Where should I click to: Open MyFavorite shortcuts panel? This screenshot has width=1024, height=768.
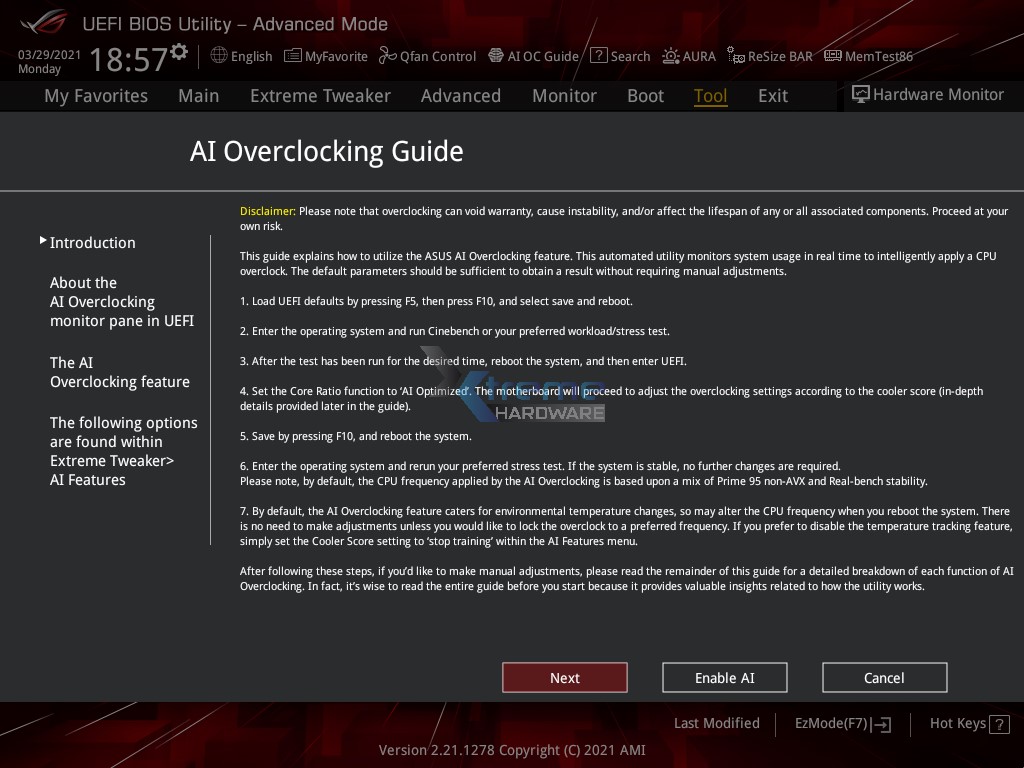click(x=325, y=56)
